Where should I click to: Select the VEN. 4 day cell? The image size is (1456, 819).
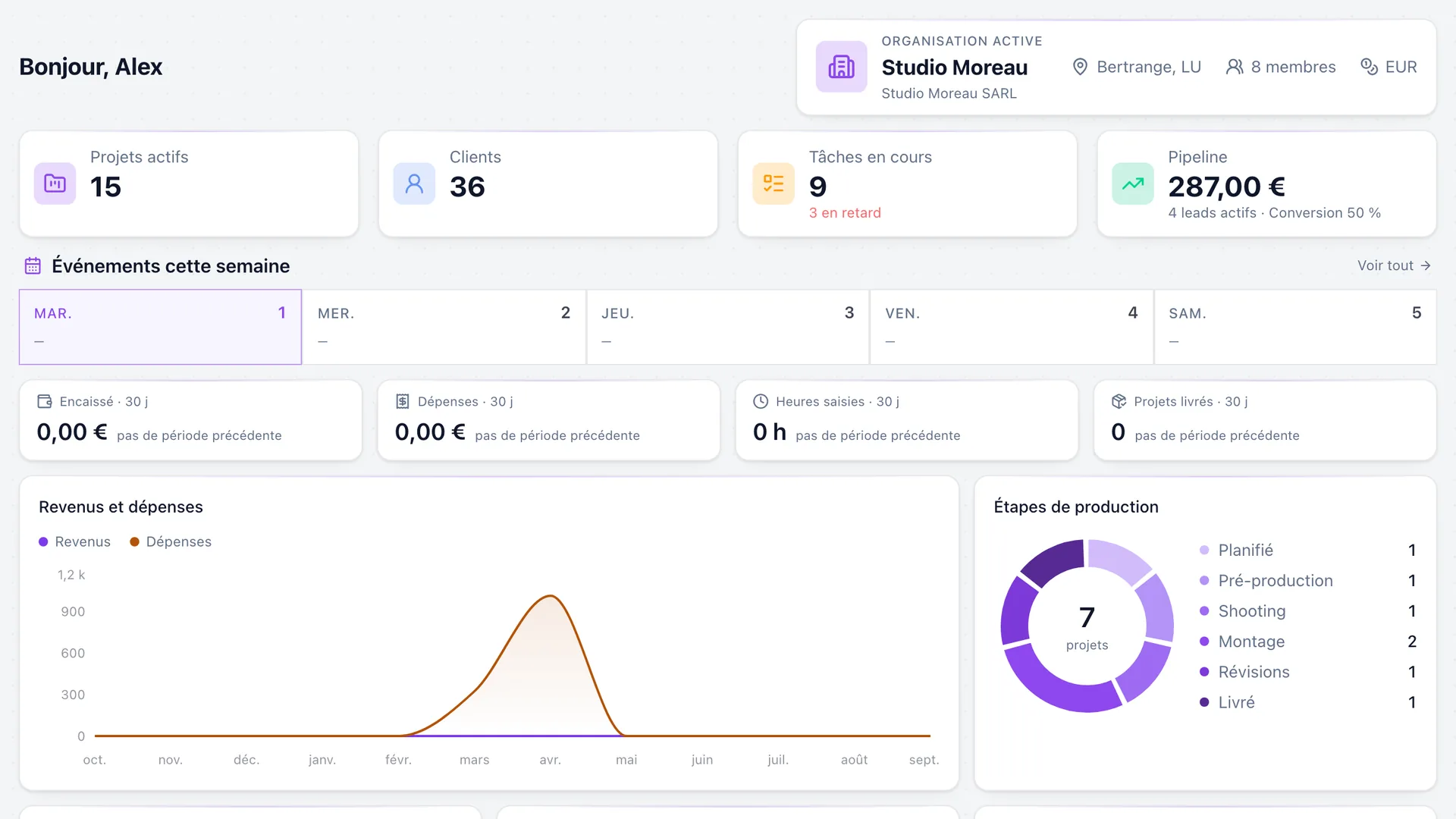pos(1011,327)
